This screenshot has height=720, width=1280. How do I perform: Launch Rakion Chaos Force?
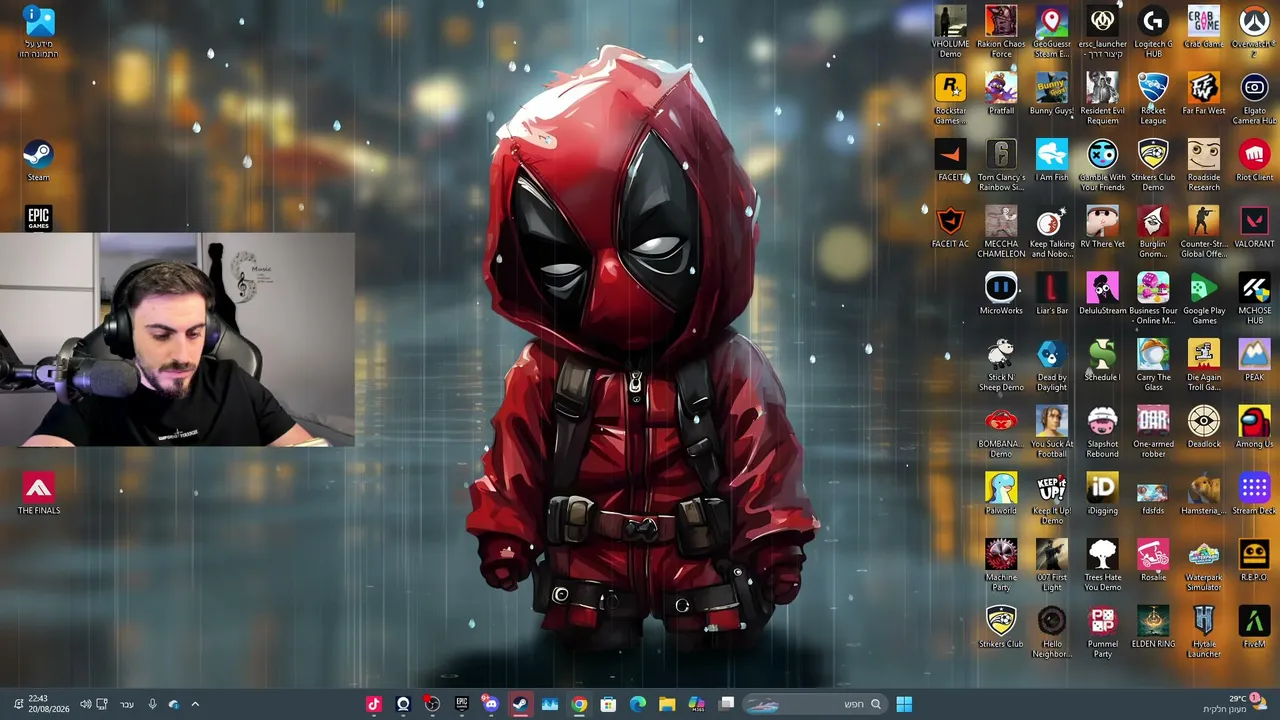coord(1001,31)
